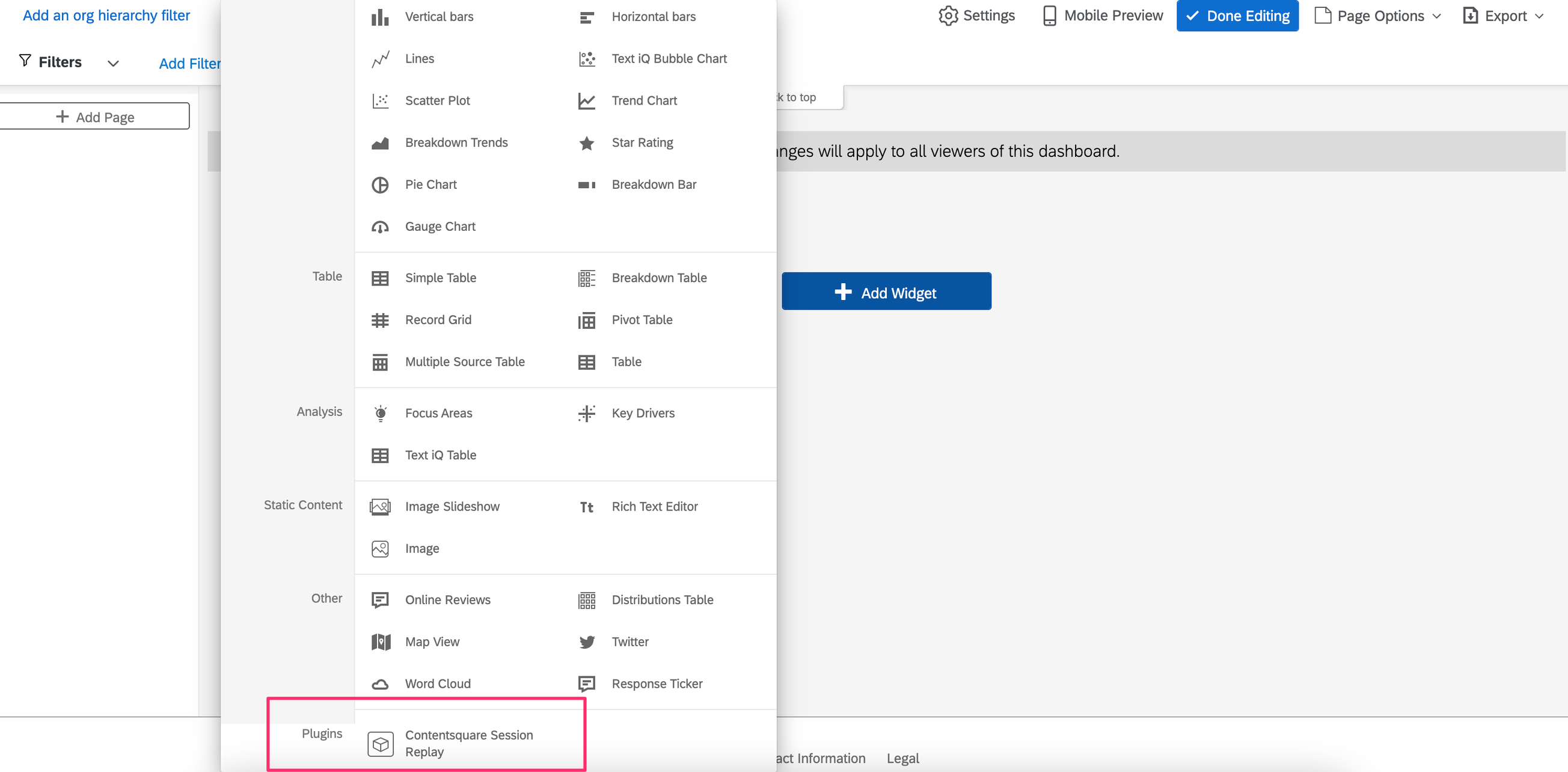
Task: Open the Add an org hierarchy filter link
Action: [106, 15]
